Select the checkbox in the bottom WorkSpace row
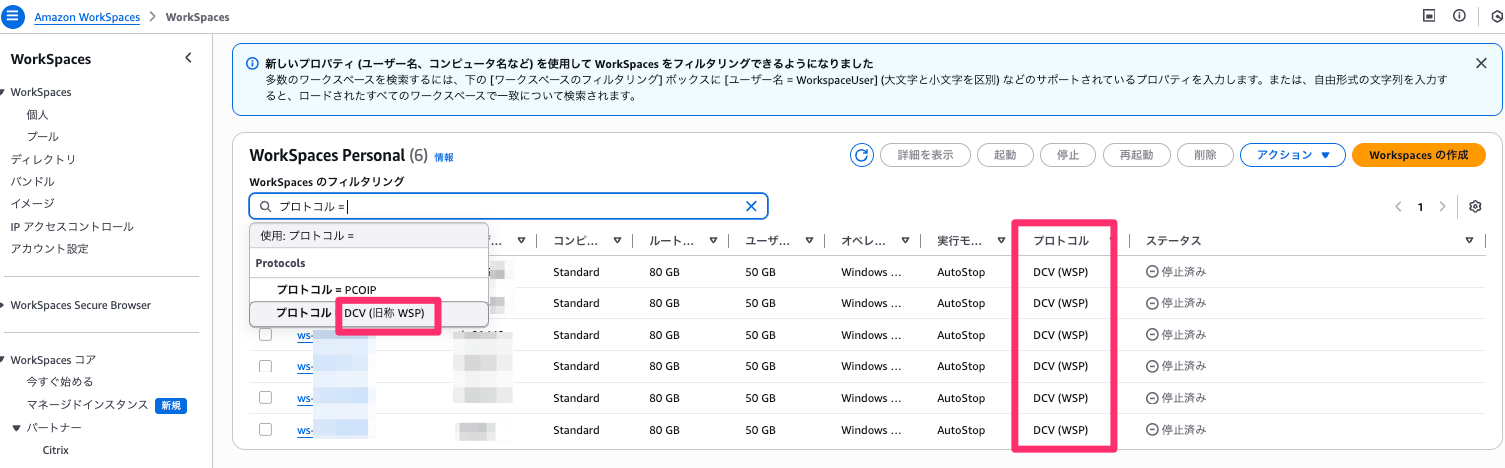Viewport: 1505px width, 468px height. click(265, 429)
